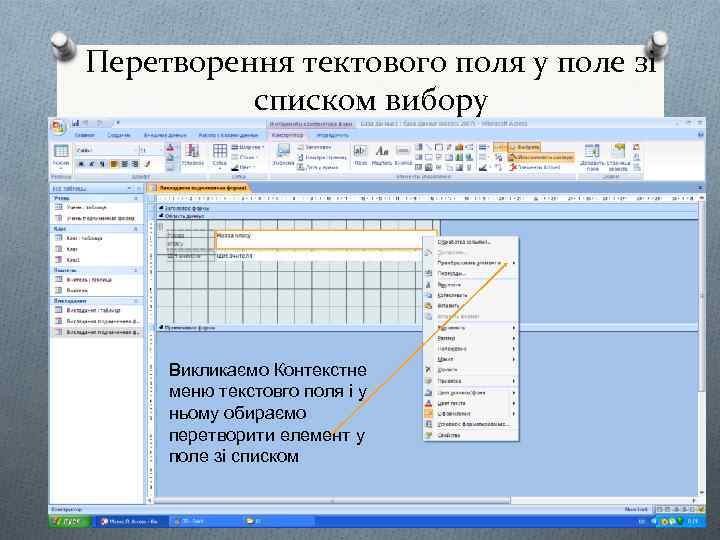This screenshot has height=540, width=720.
Task: Click the Примечание формы section bar
Action: click(427, 327)
